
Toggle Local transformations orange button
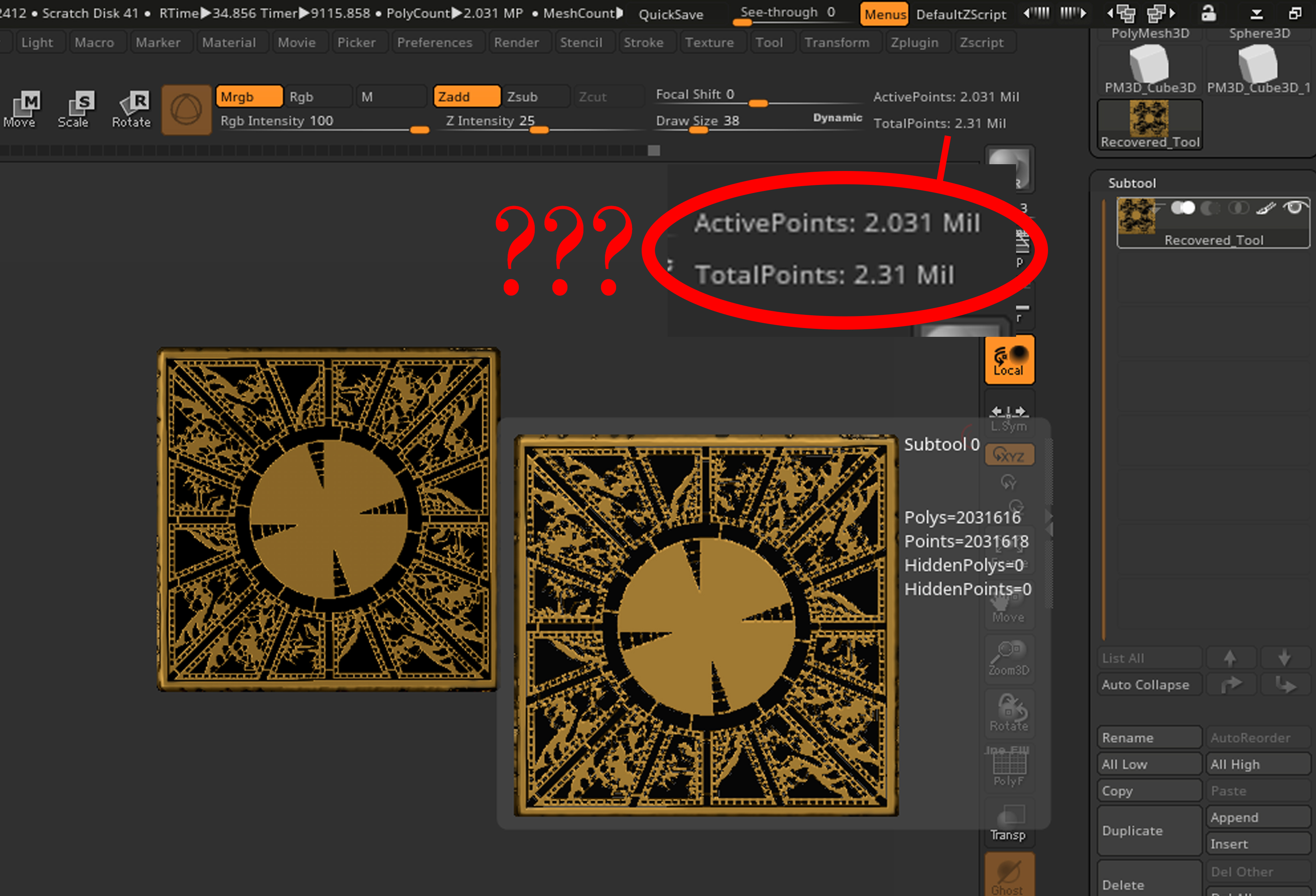[1009, 360]
